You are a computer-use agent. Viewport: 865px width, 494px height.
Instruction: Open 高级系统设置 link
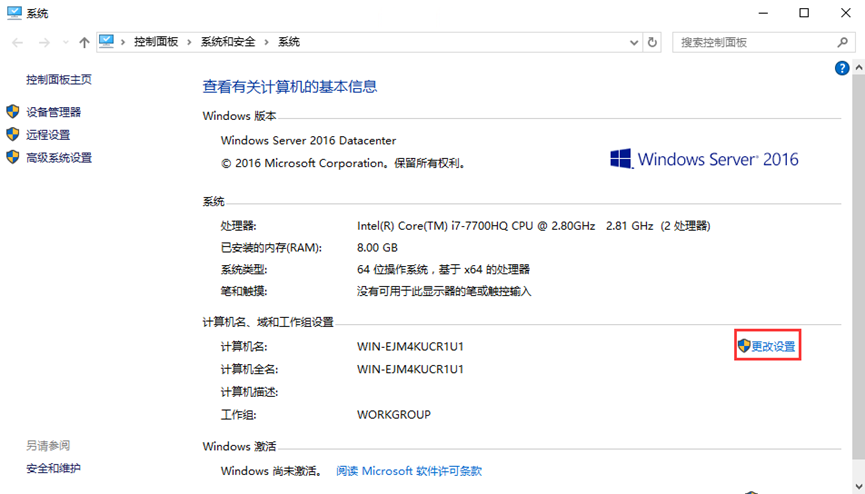point(58,158)
